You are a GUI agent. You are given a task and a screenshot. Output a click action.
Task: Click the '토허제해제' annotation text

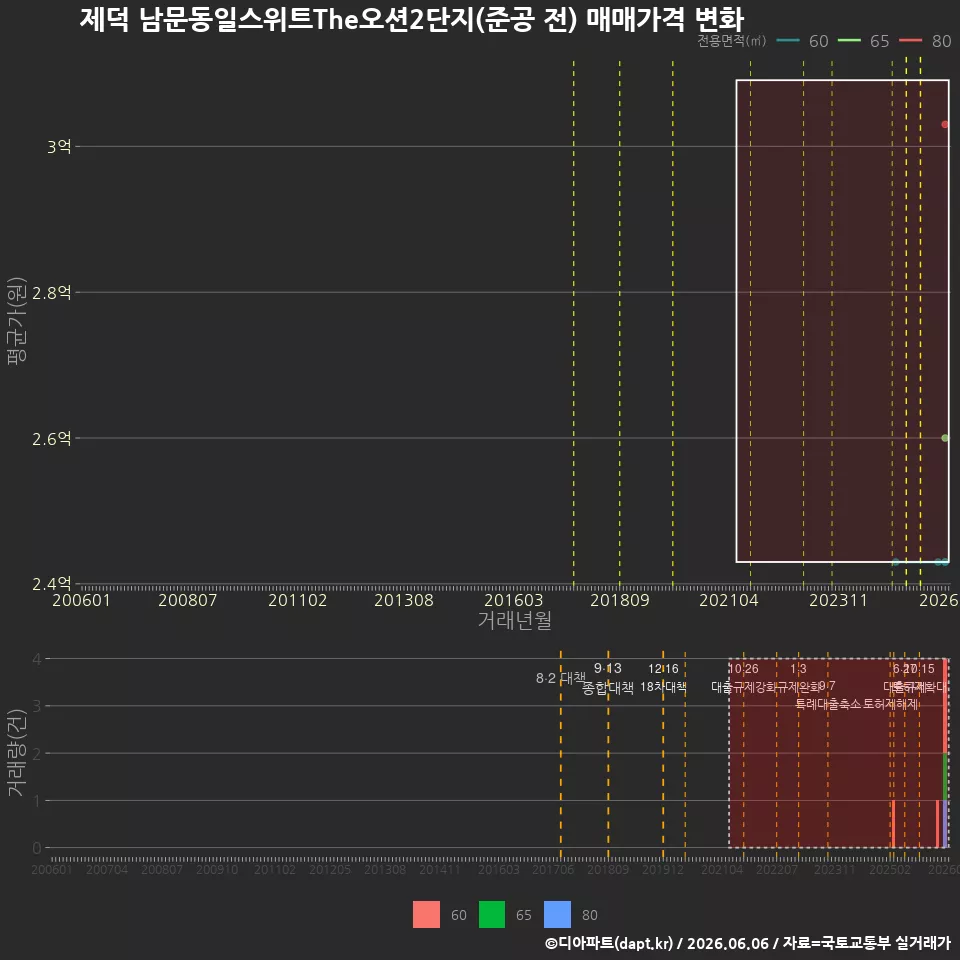[890, 704]
